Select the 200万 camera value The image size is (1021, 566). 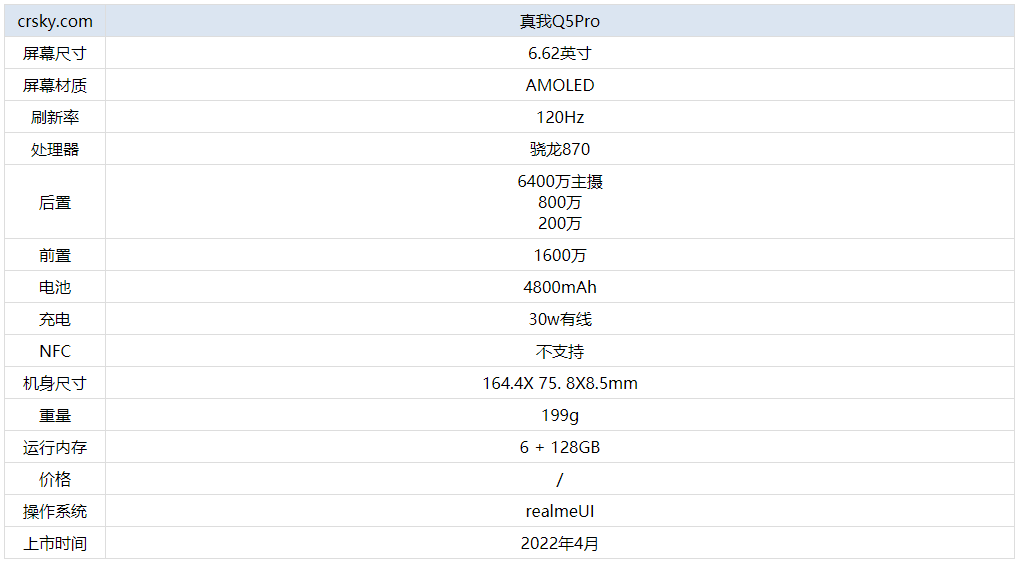click(x=559, y=223)
